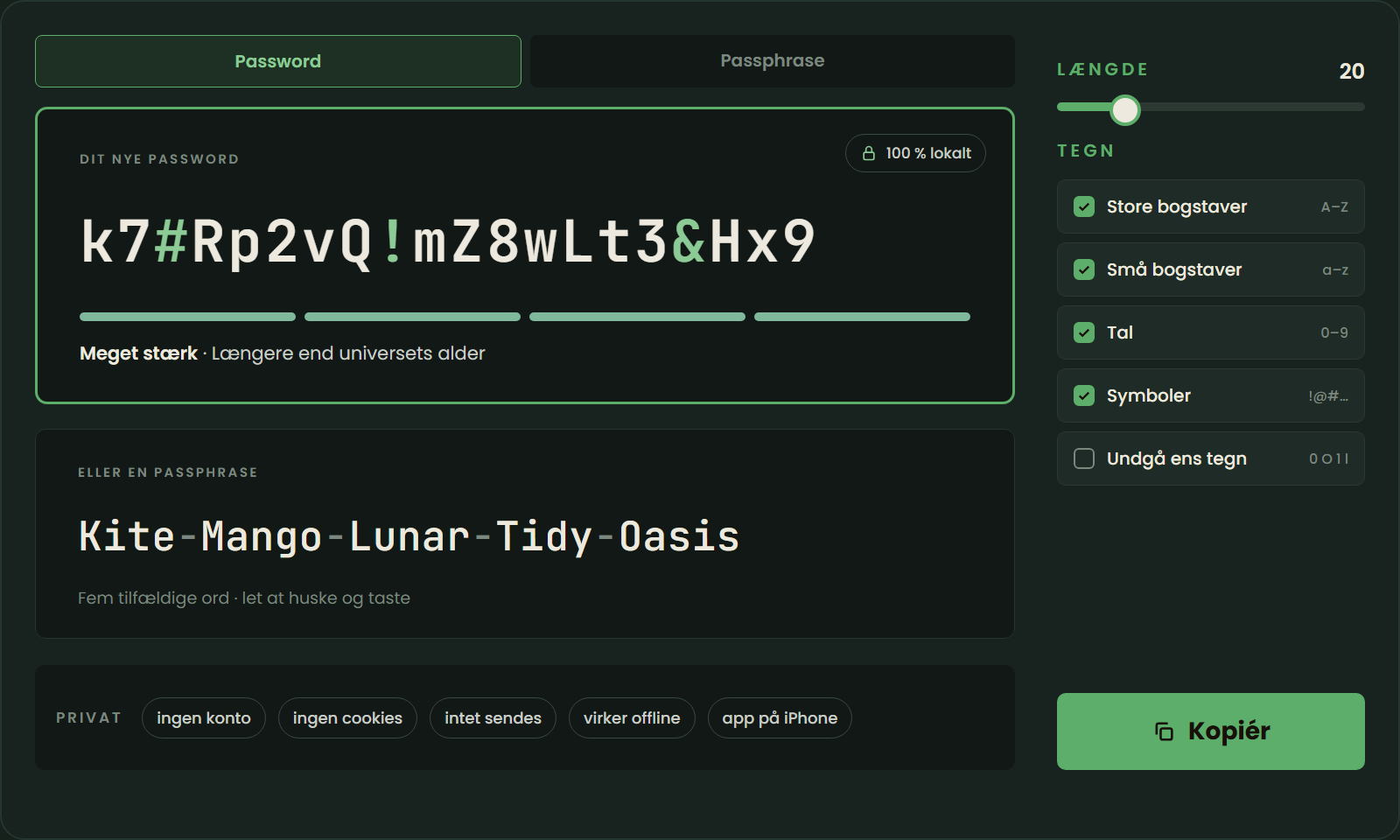Image resolution: width=1400 pixels, height=840 pixels.
Task: Click the 'Fem tilfældige ord' hint text
Action: pos(153,598)
